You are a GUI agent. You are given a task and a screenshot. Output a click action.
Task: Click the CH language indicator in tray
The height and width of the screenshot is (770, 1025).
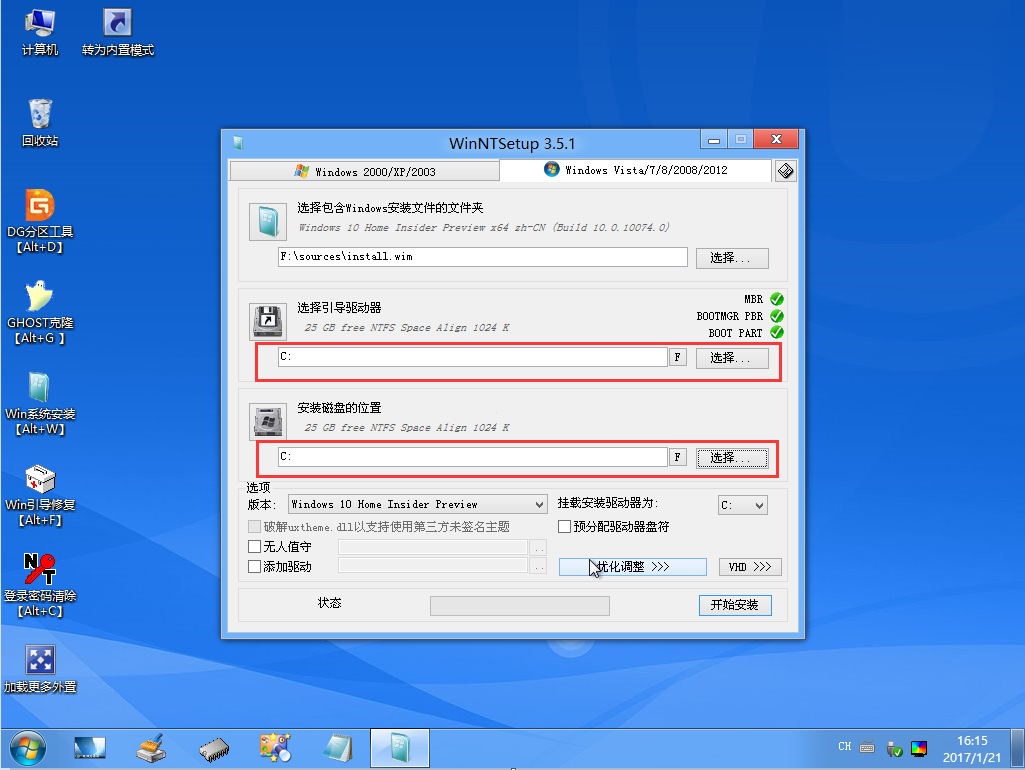(845, 746)
